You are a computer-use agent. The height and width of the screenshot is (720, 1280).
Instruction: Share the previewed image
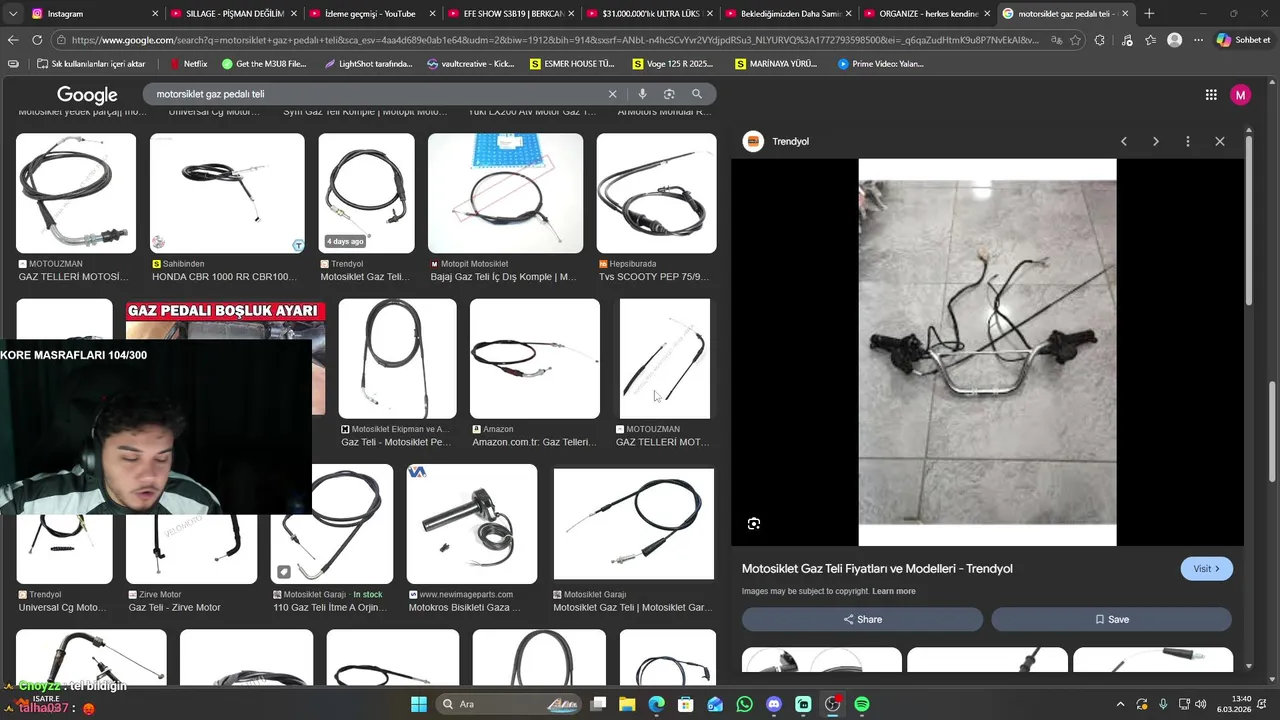click(862, 619)
